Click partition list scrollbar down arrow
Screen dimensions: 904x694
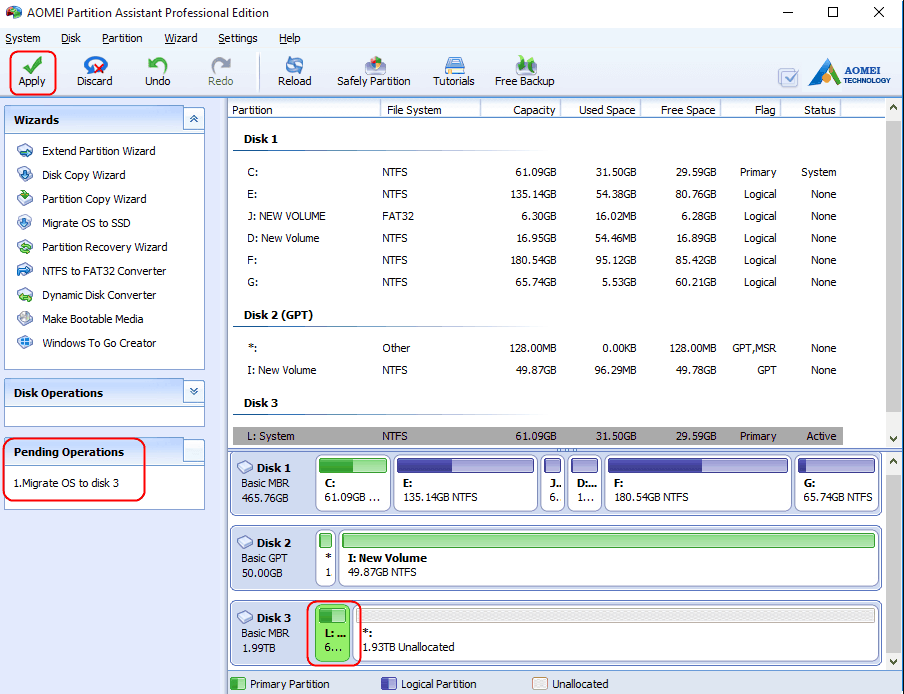point(894,439)
